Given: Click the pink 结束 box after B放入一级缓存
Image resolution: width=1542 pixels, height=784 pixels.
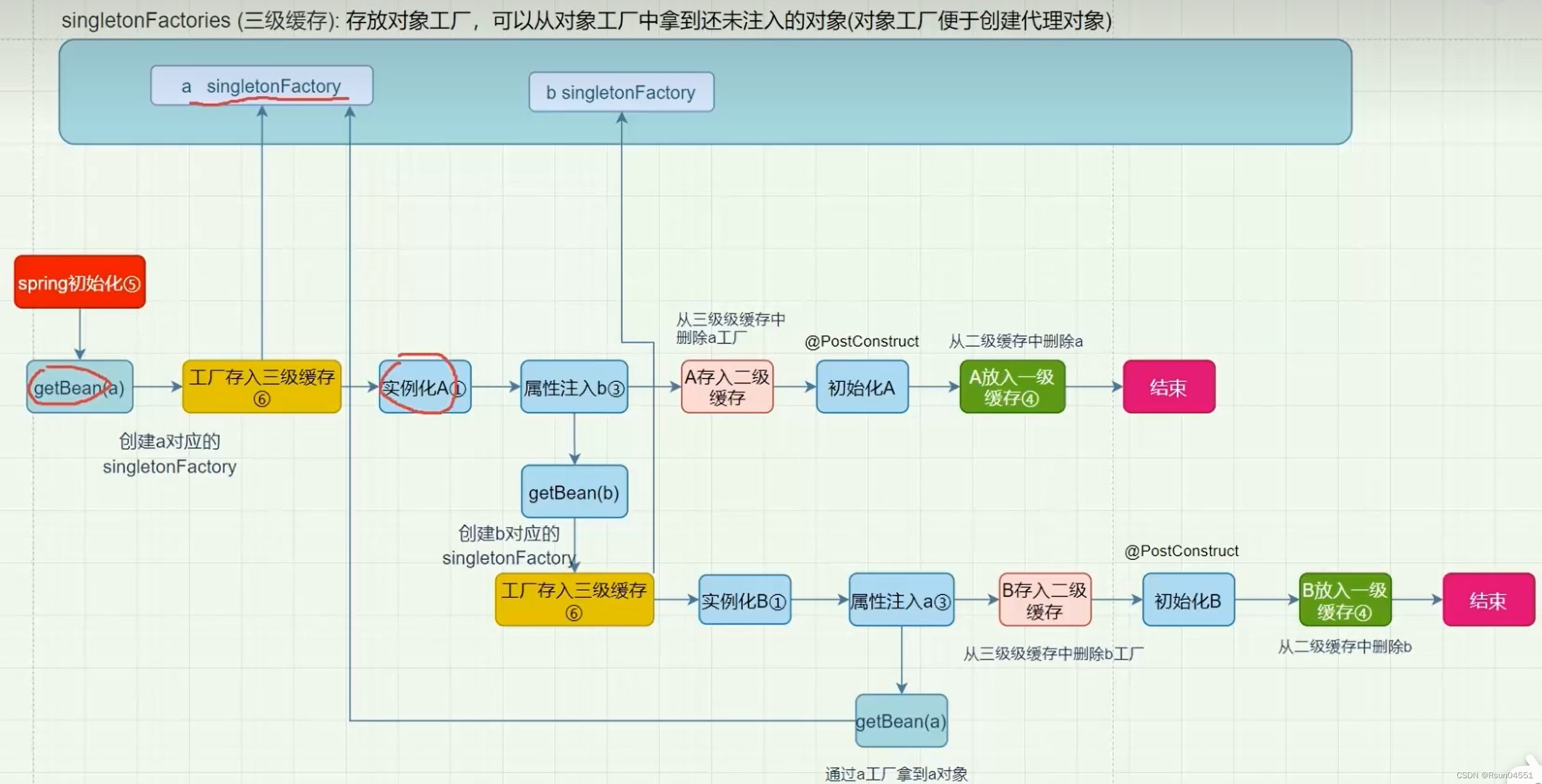Looking at the screenshot, I should pyautogui.click(x=1489, y=600).
